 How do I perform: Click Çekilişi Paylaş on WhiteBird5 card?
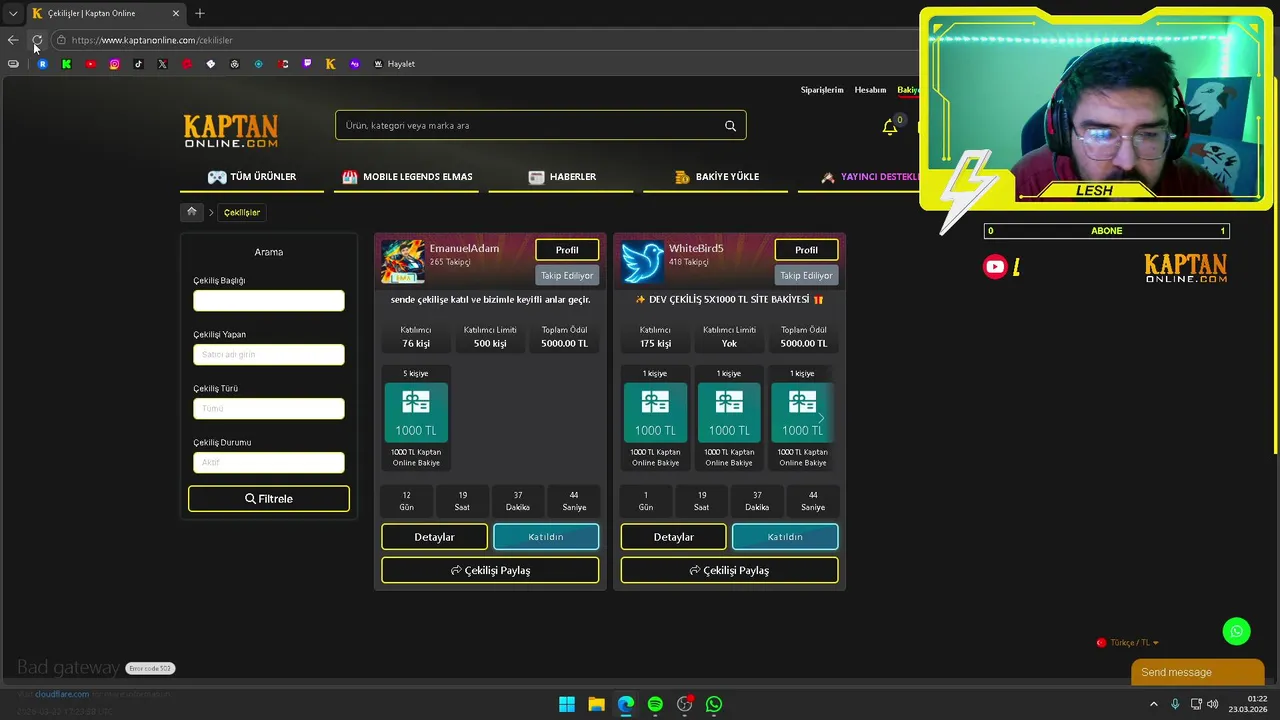coord(729,570)
